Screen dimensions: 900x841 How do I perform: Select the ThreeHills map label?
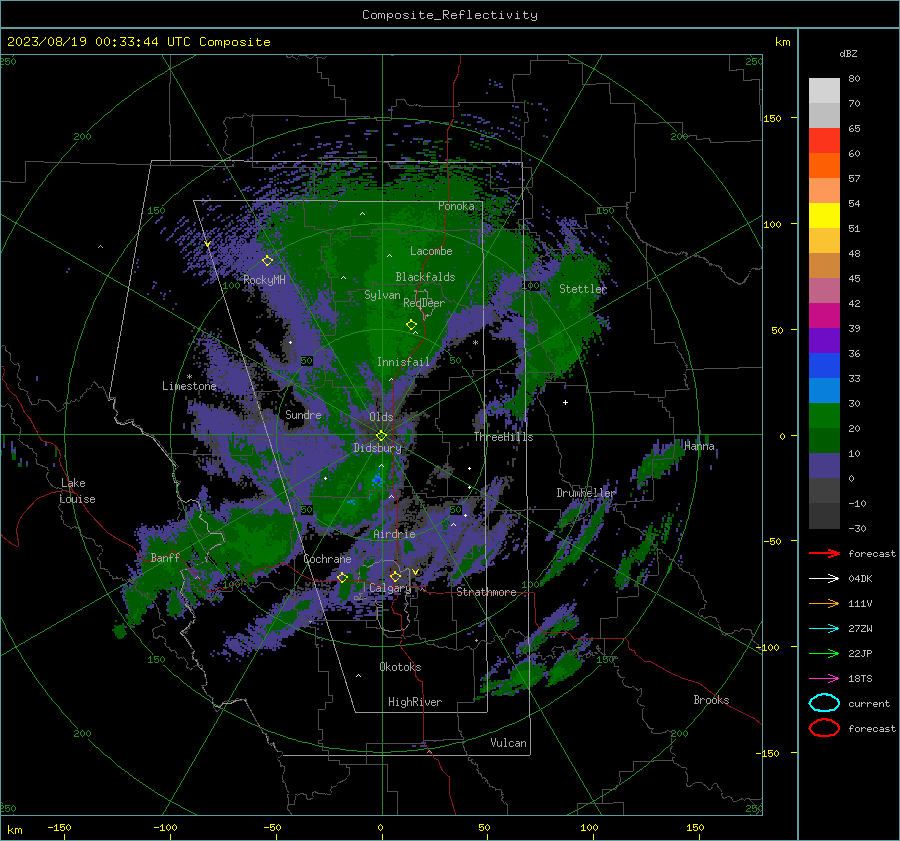coord(503,437)
